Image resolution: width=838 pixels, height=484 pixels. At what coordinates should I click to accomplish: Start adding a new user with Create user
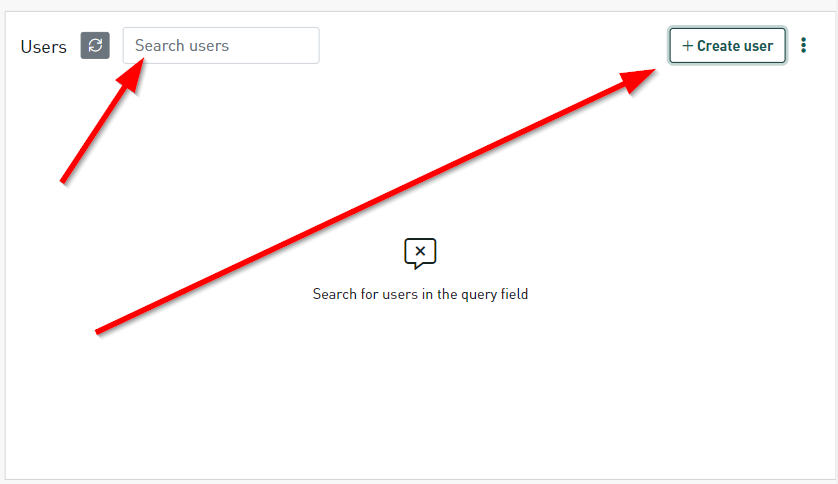coord(727,45)
